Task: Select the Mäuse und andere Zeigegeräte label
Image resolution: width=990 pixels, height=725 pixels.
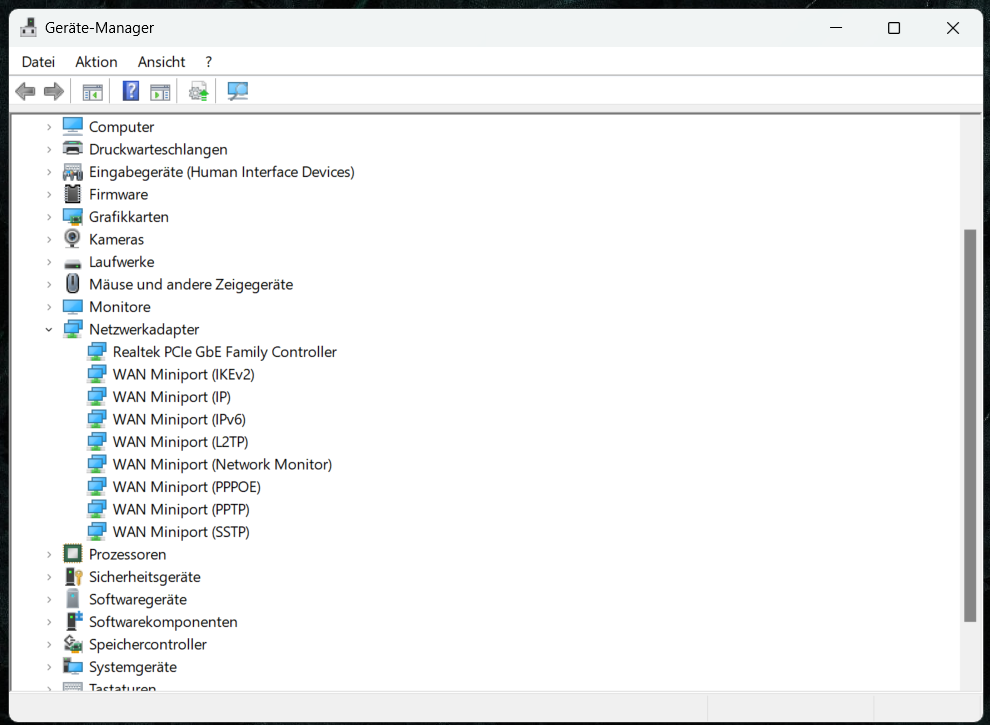Action: [191, 284]
